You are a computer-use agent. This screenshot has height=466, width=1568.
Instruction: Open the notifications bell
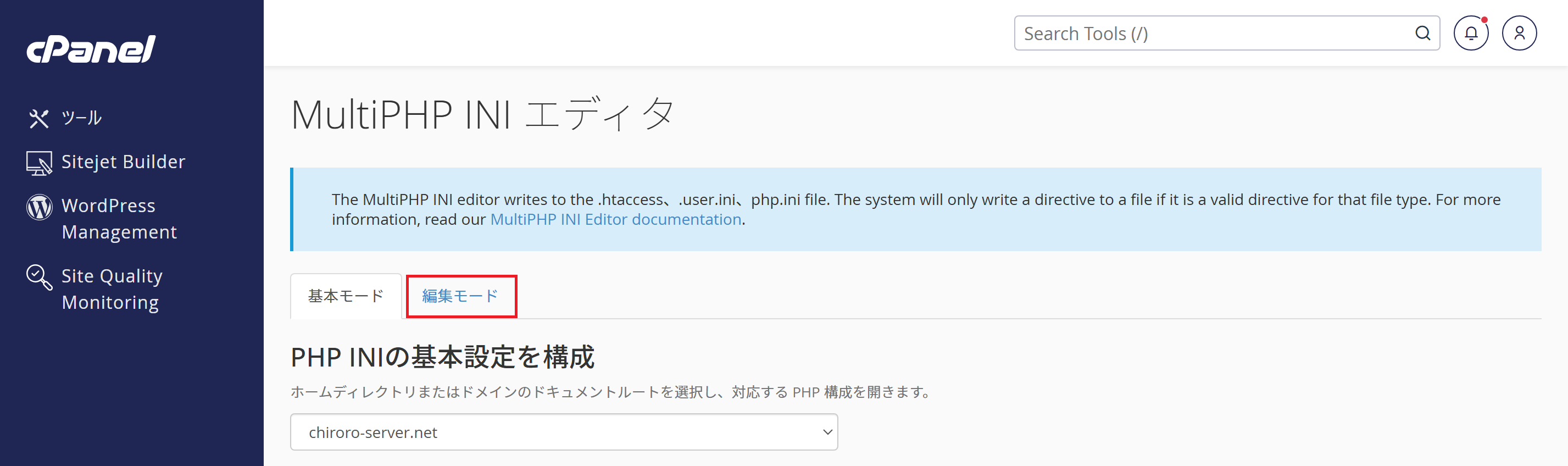(1471, 33)
